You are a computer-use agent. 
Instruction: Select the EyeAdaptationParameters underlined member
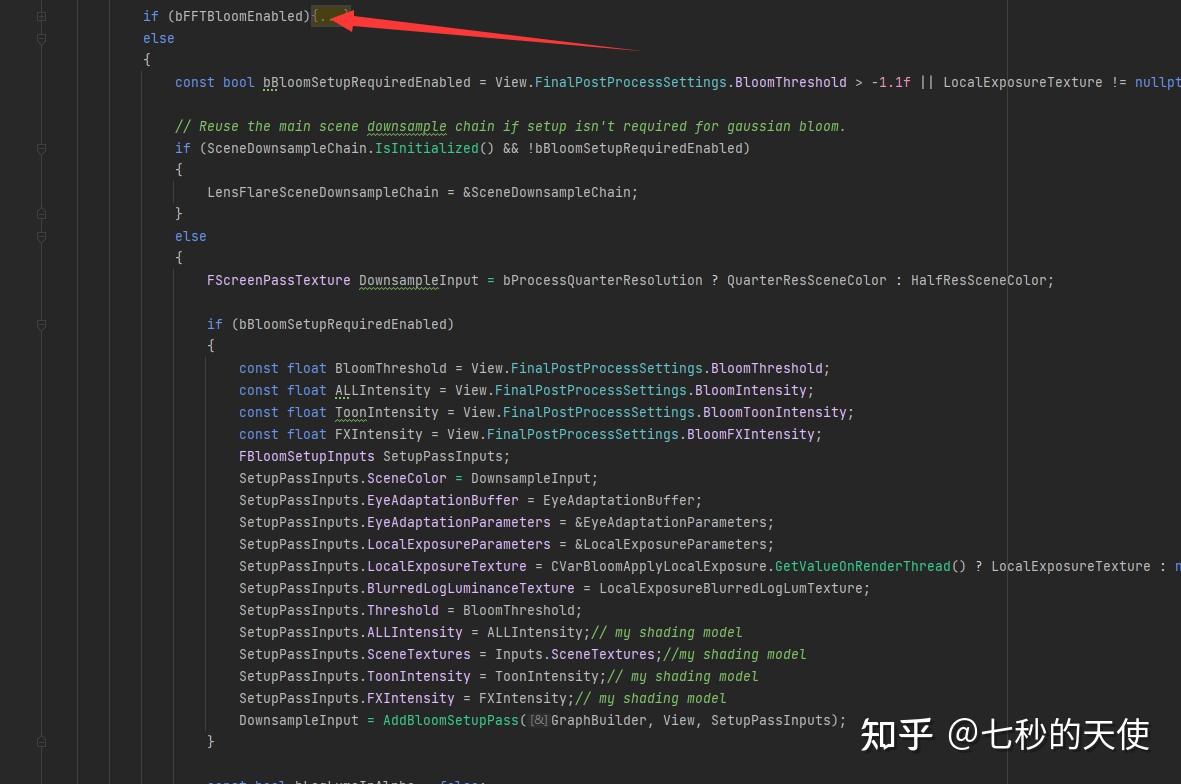(459, 522)
